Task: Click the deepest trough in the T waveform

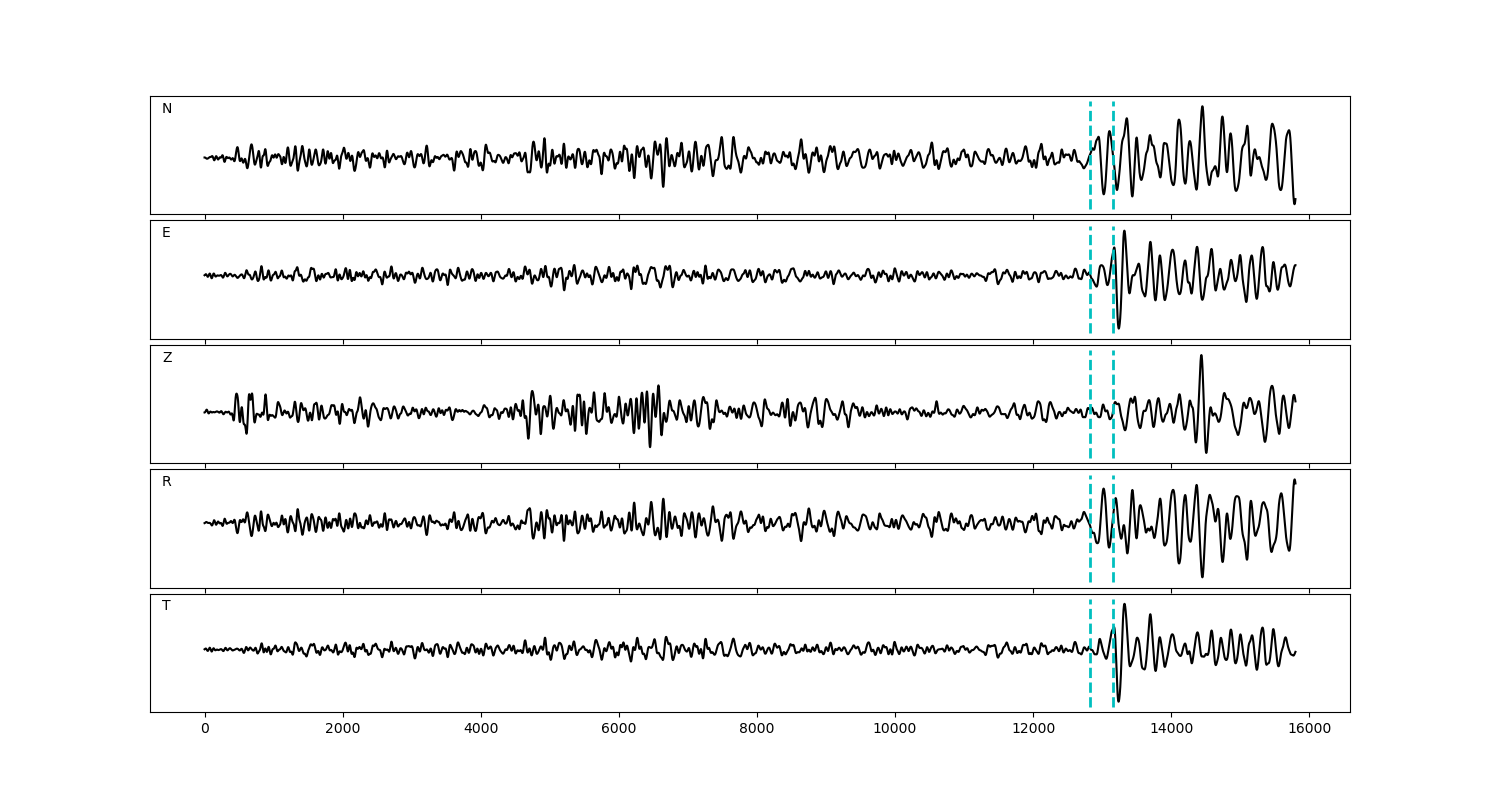Action: [1118, 701]
